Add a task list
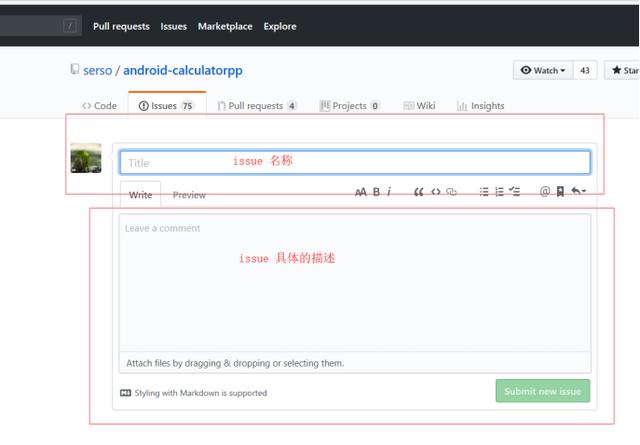 (x=515, y=192)
